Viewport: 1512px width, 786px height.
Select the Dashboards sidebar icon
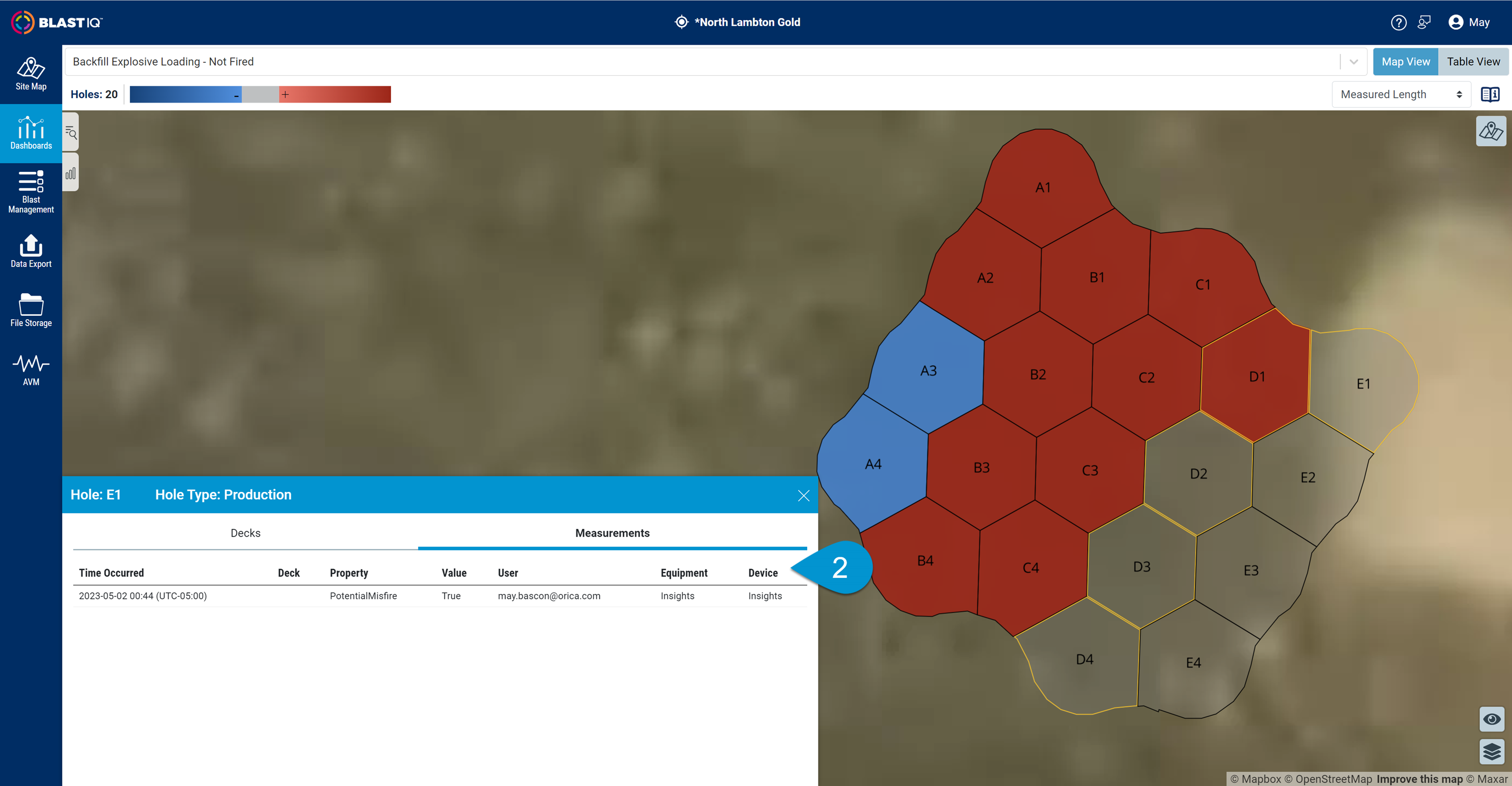click(x=30, y=133)
